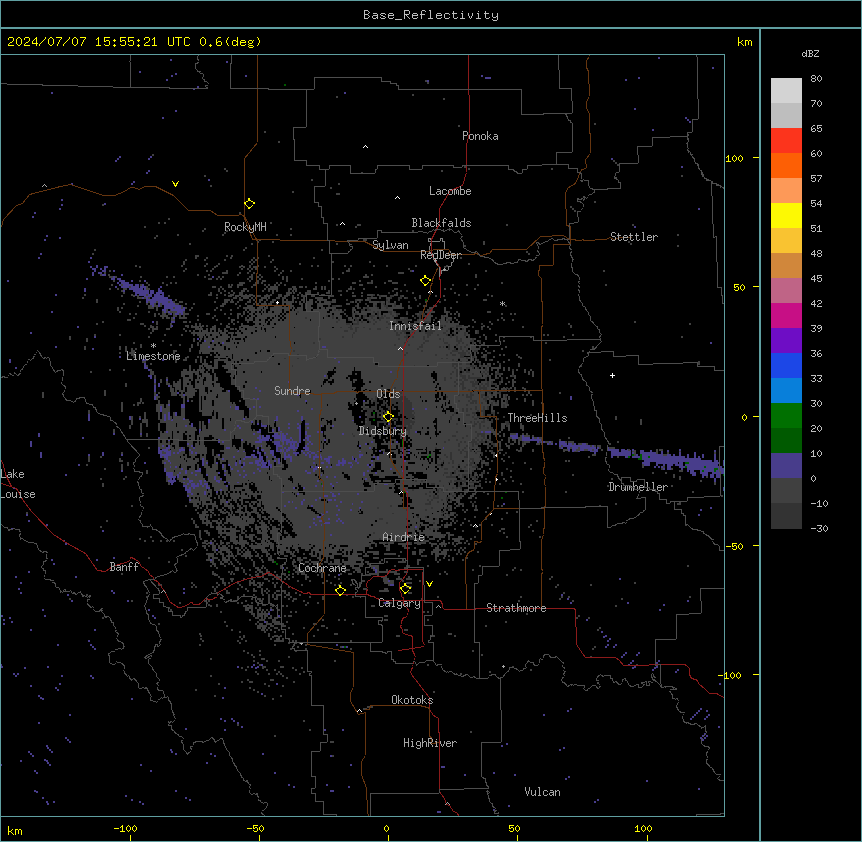Screen dimensions: 862x842
Task: Select the 36 dBZ blue color swatch
Action: 786,365
